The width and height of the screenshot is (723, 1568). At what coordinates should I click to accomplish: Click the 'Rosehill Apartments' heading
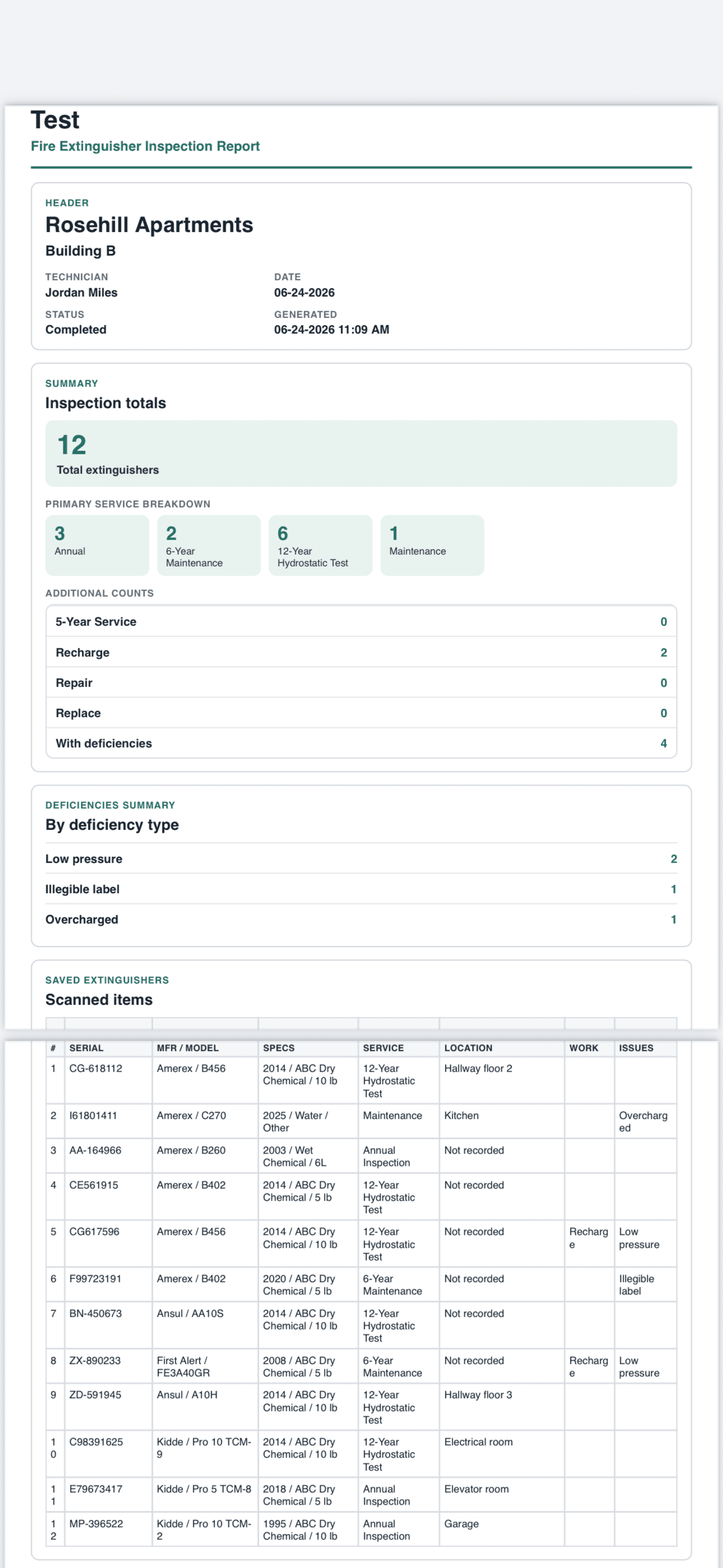149,225
